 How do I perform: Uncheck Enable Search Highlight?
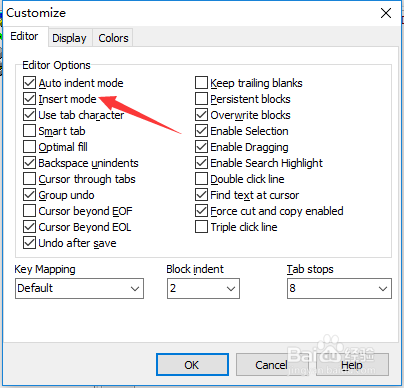point(201,163)
